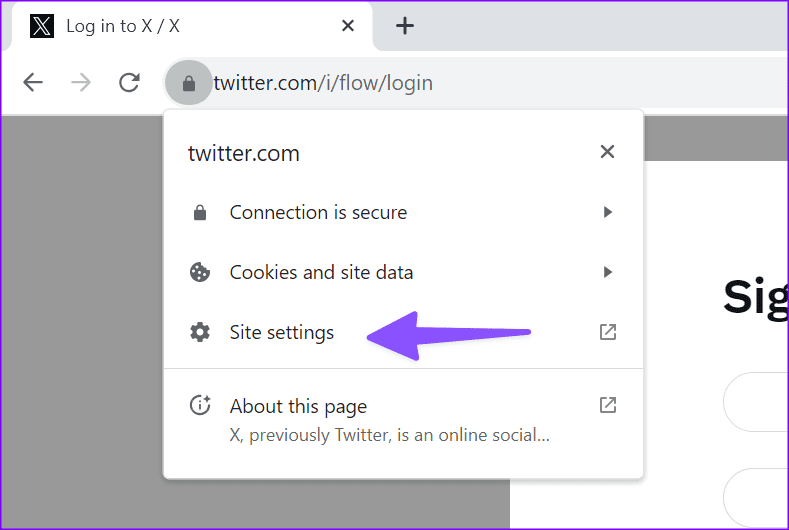Image resolution: width=789 pixels, height=530 pixels.
Task: Close the twitter.com site info popup
Action: 607,152
